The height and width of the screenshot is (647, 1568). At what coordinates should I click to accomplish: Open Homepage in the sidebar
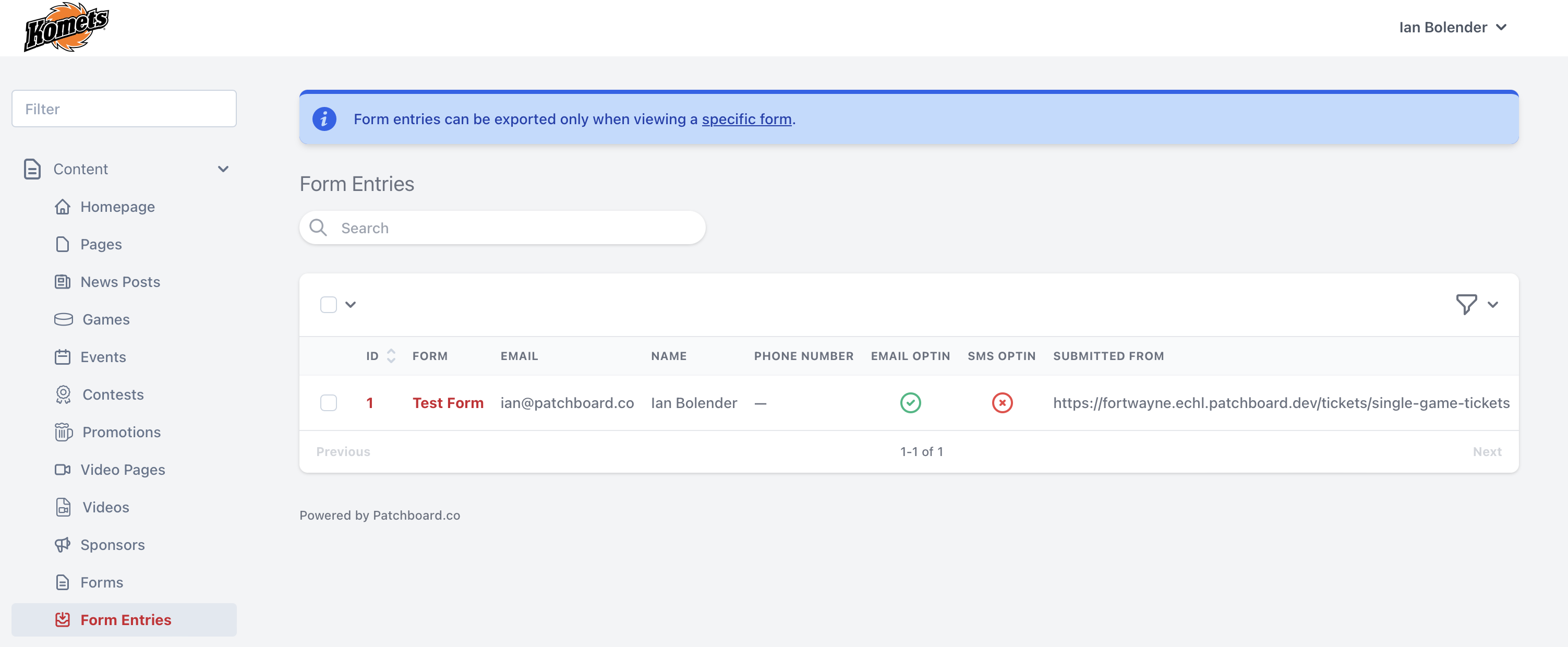(117, 207)
